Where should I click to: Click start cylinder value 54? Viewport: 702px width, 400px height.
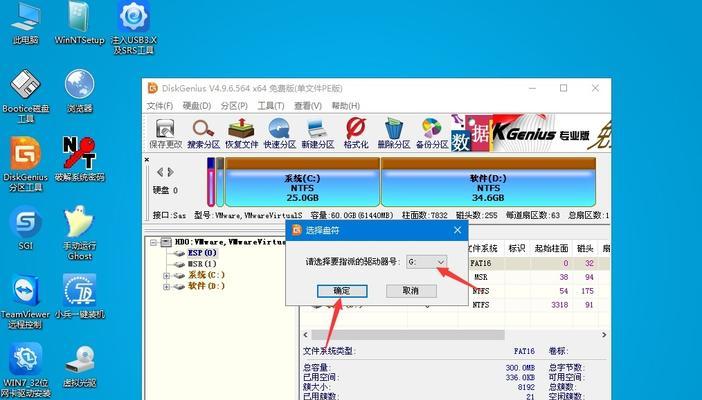(564, 291)
